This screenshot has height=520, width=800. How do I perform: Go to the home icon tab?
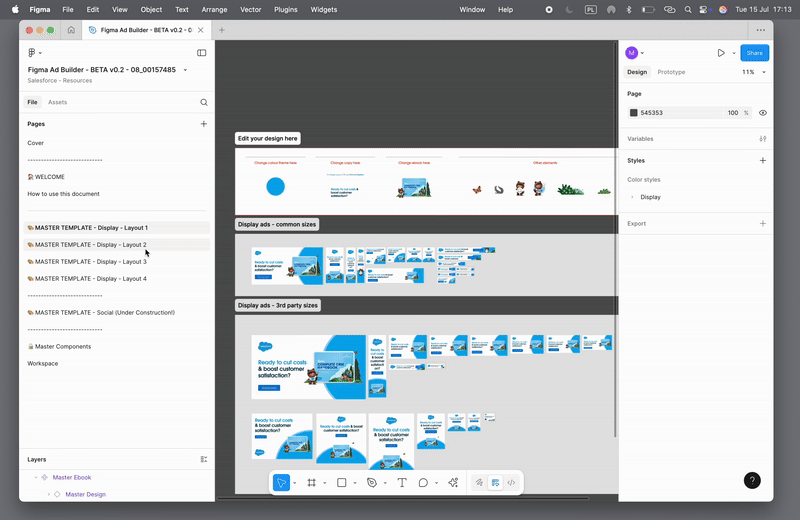(71, 30)
